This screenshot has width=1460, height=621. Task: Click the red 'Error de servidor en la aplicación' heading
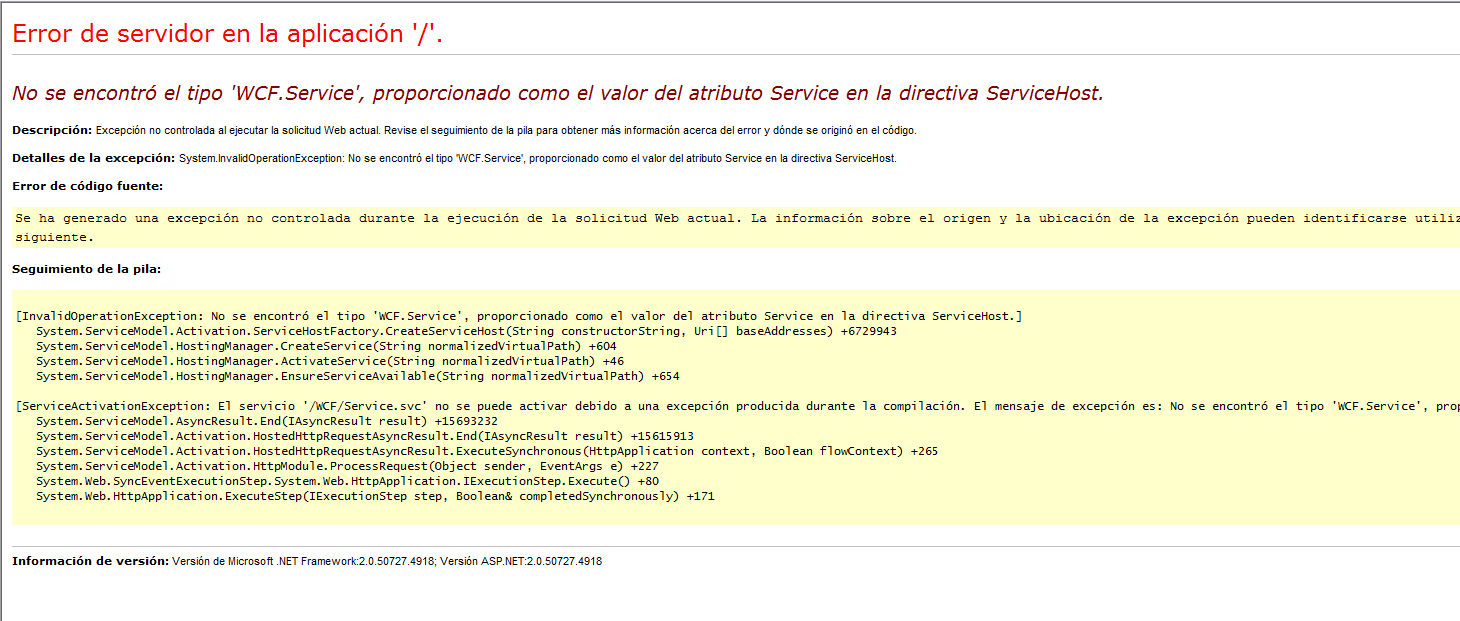(x=227, y=33)
